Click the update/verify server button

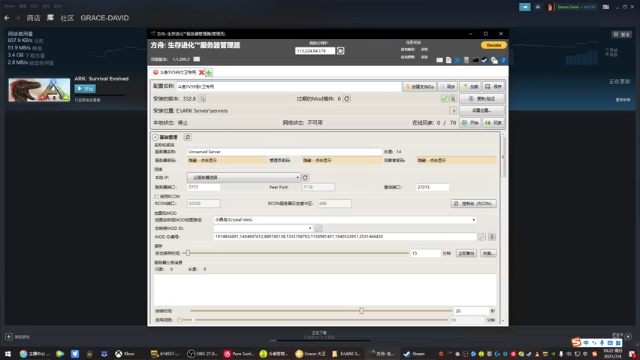coord(481,98)
